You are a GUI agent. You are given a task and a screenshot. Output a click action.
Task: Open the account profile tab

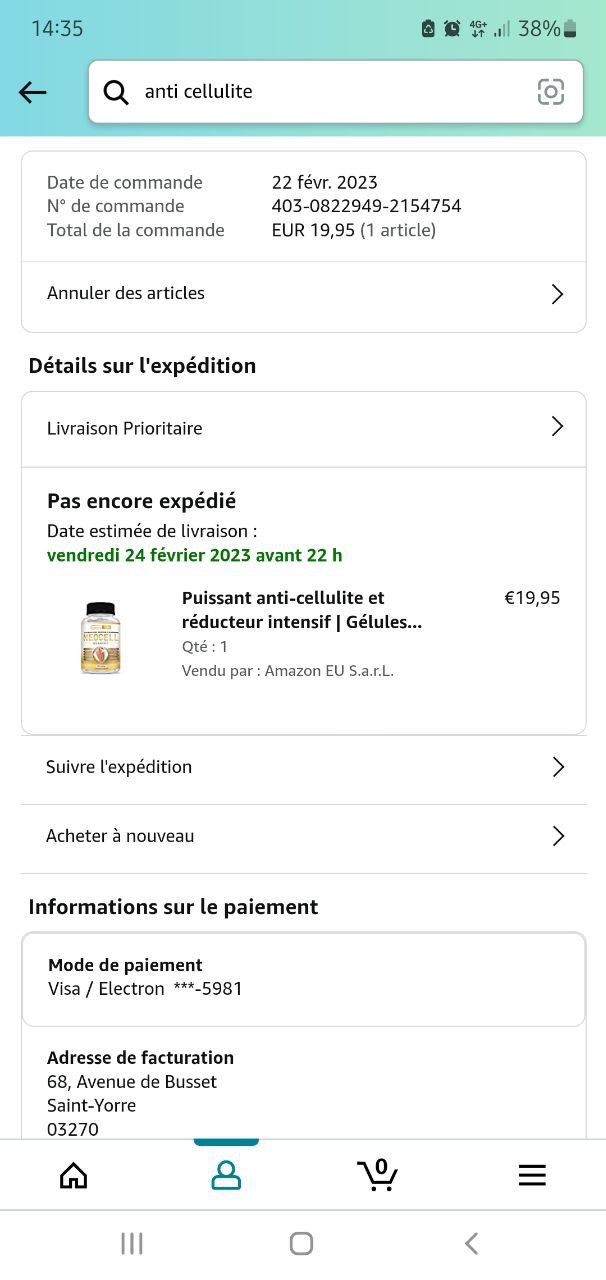(226, 1175)
